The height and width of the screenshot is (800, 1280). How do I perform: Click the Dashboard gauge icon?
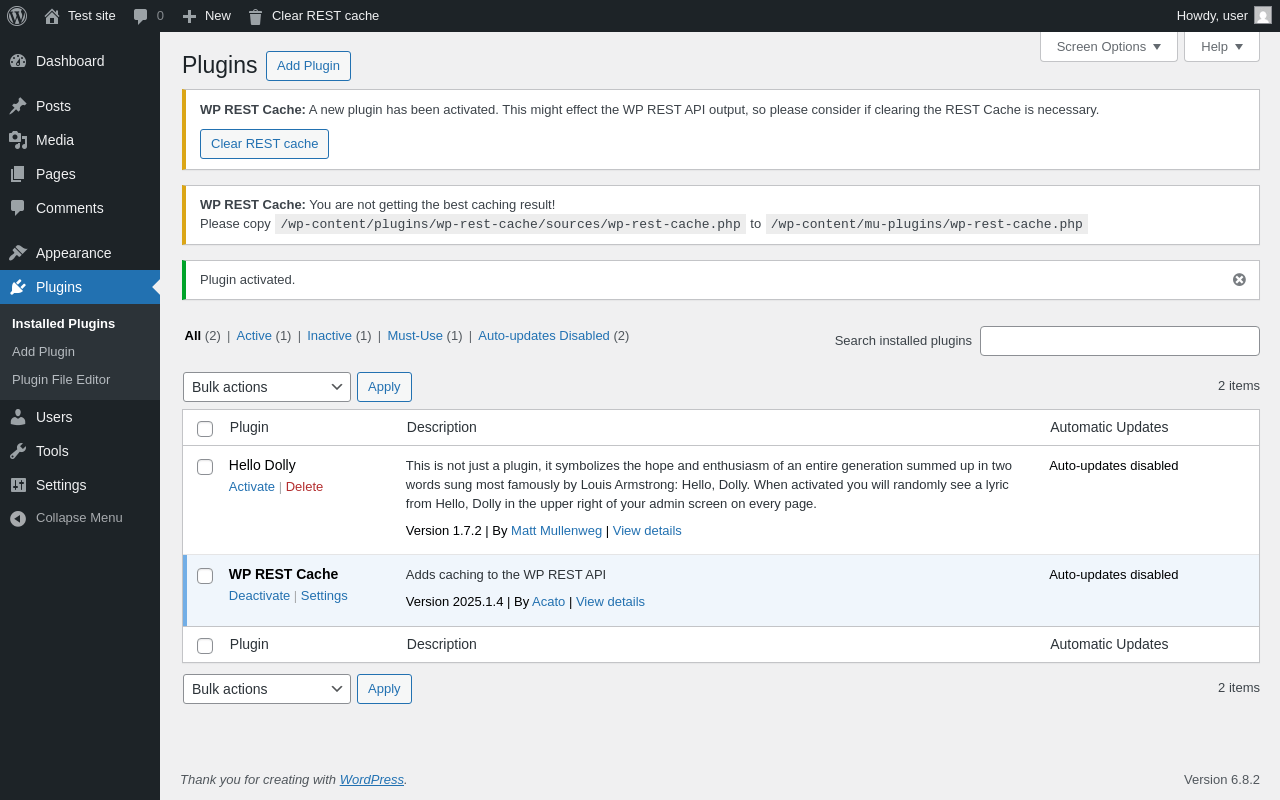(x=18, y=61)
